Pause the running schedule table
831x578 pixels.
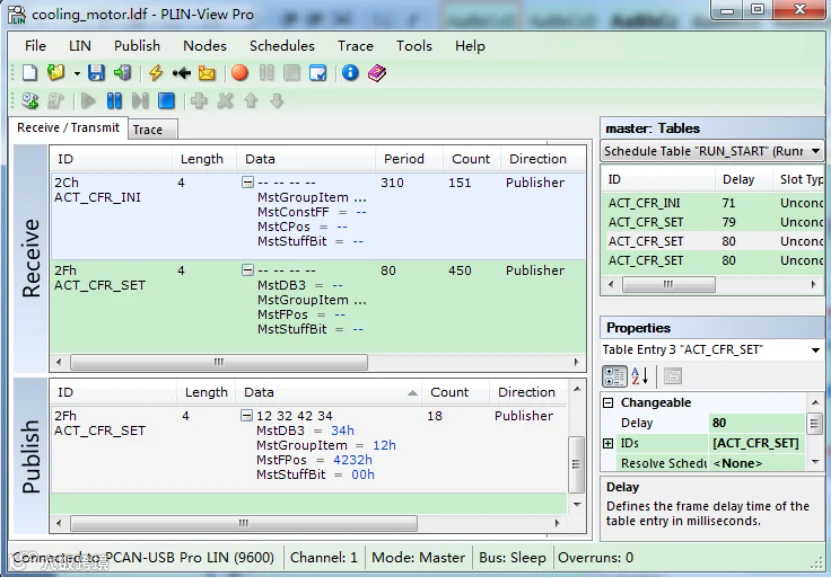click(x=114, y=101)
